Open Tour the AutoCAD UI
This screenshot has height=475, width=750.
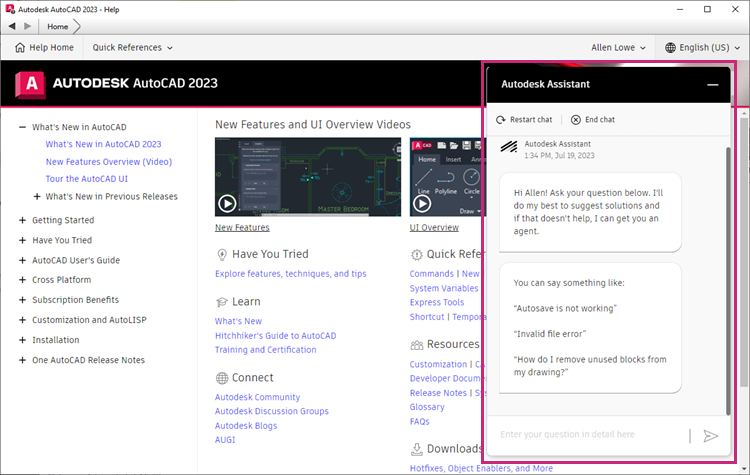tap(87, 179)
